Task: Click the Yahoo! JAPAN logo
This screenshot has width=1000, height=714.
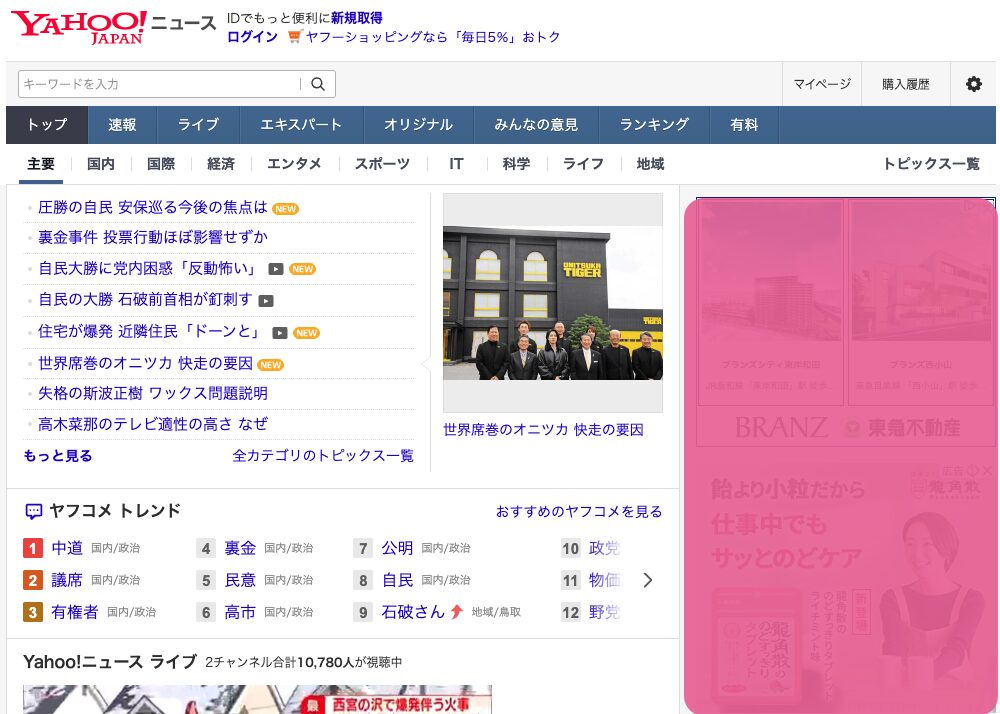Action: click(x=78, y=26)
